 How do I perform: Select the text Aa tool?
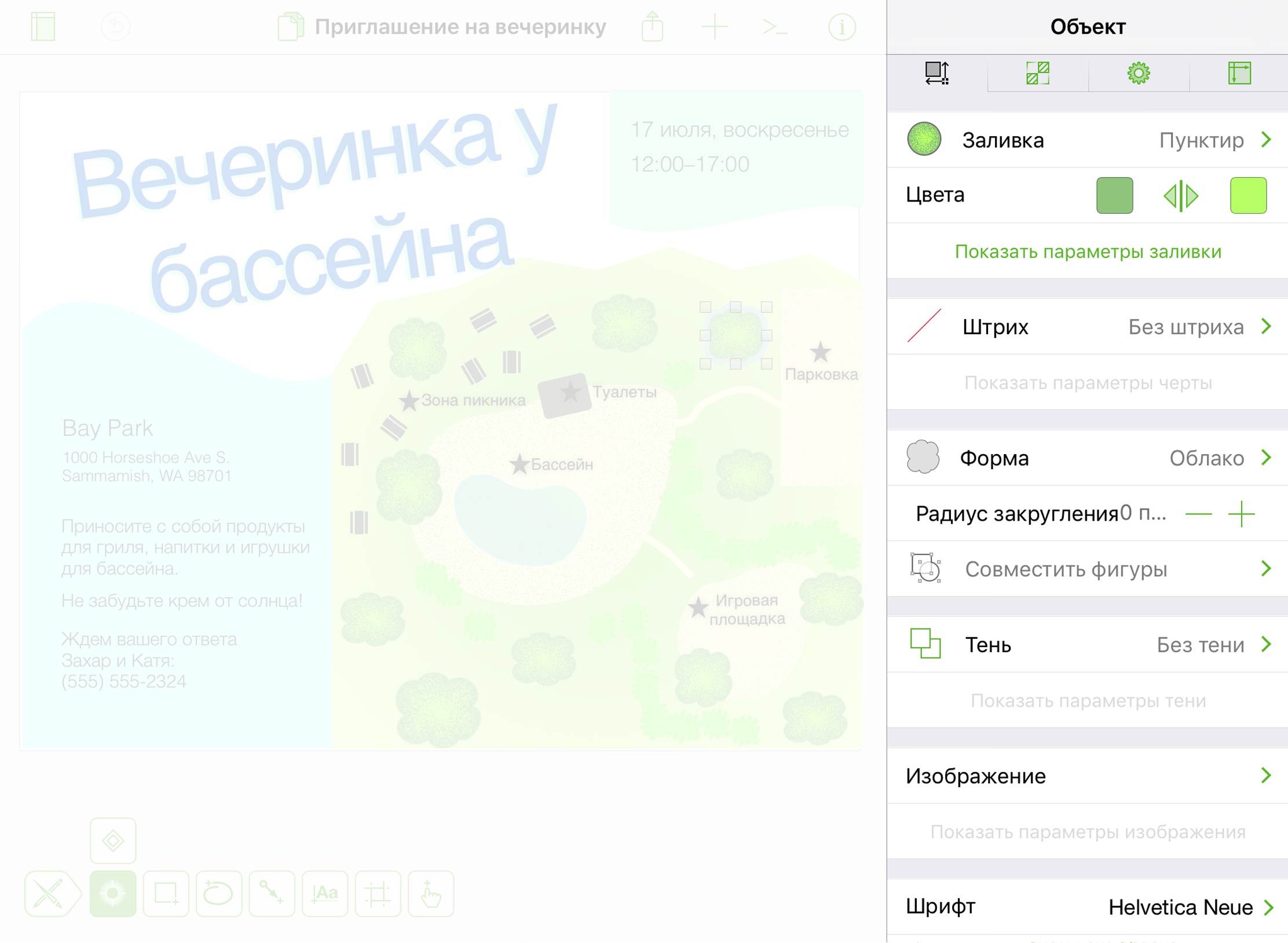tap(325, 894)
